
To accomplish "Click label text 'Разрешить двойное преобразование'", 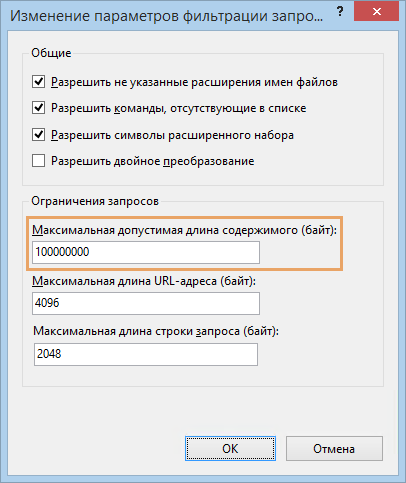I will [x=152, y=161].
